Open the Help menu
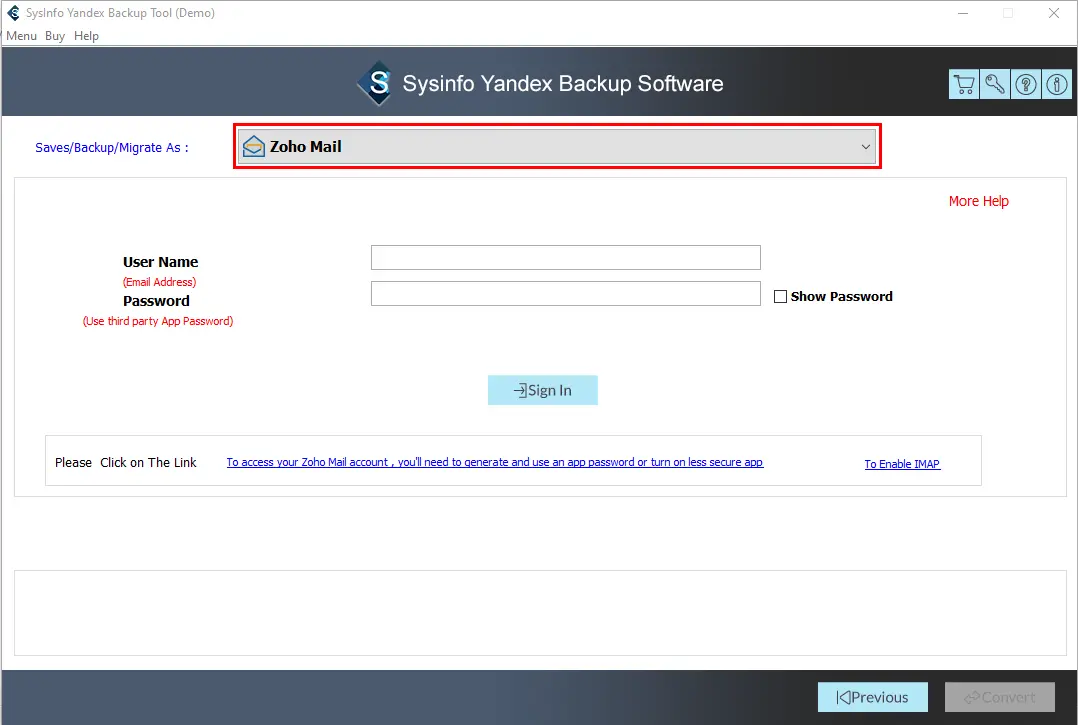 (87, 36)
